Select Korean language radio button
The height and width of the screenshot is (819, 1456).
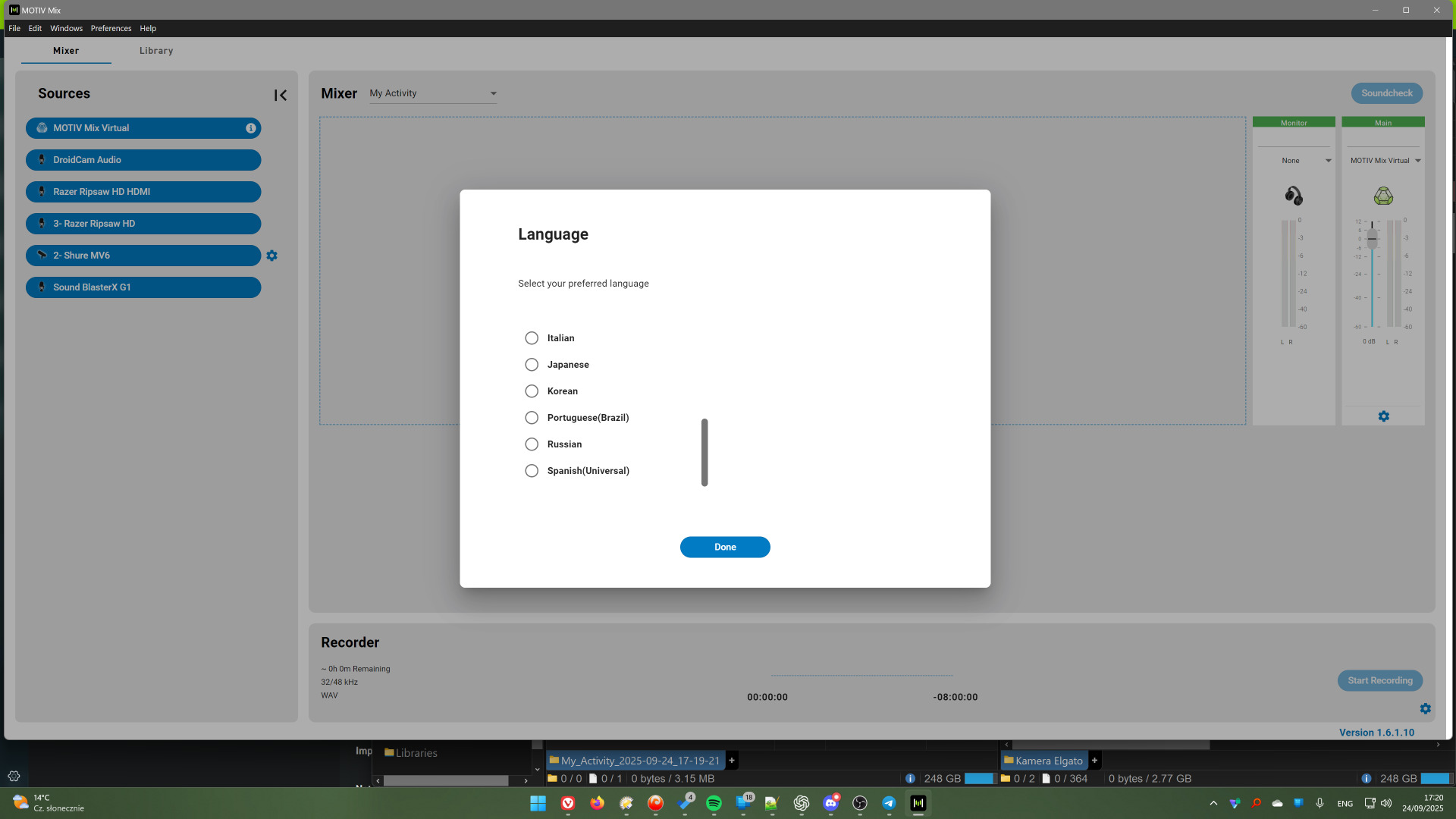pyautogui.click(x=532, y=391)
